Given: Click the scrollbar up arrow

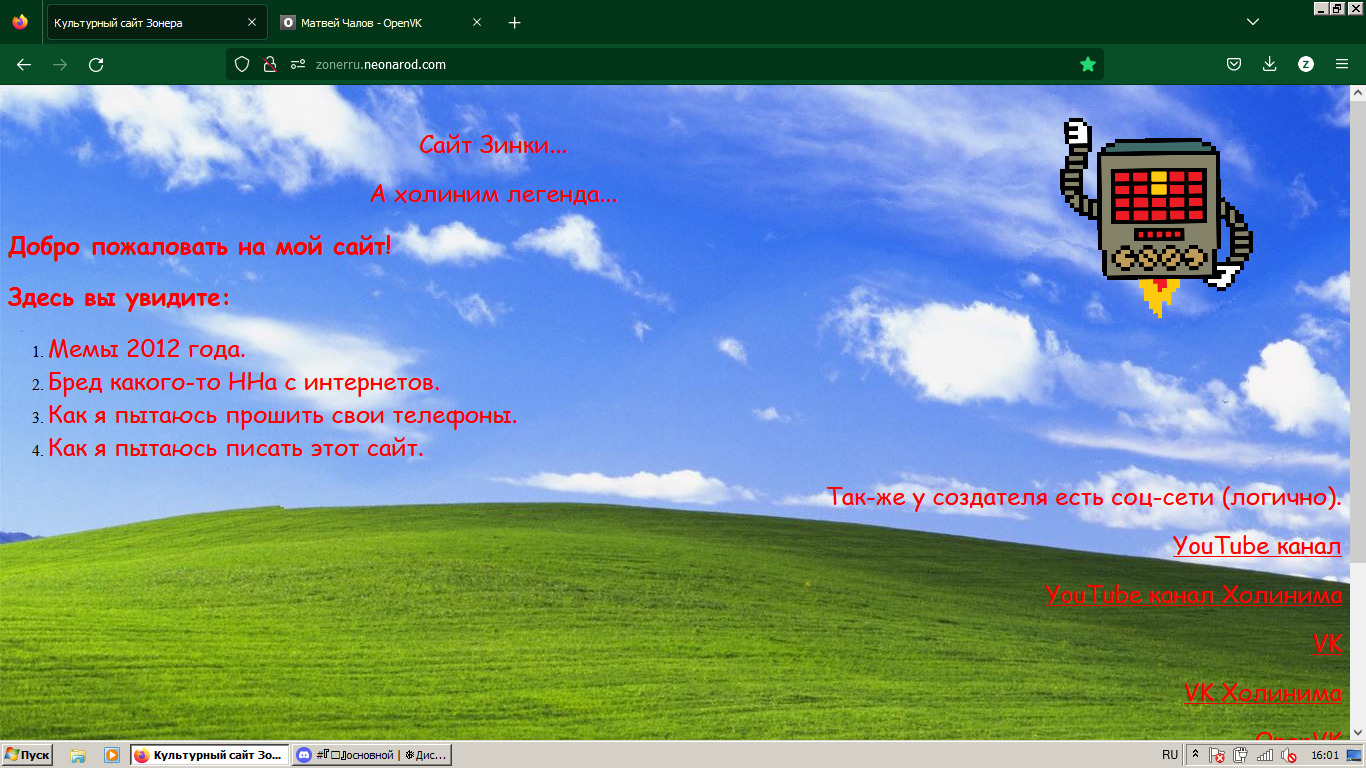Looking at the screenshot, I should point(1358,93).
